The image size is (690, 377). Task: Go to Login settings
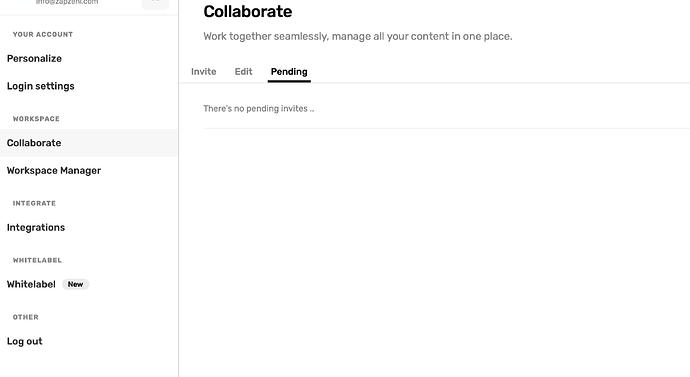(x=40, y=86)
